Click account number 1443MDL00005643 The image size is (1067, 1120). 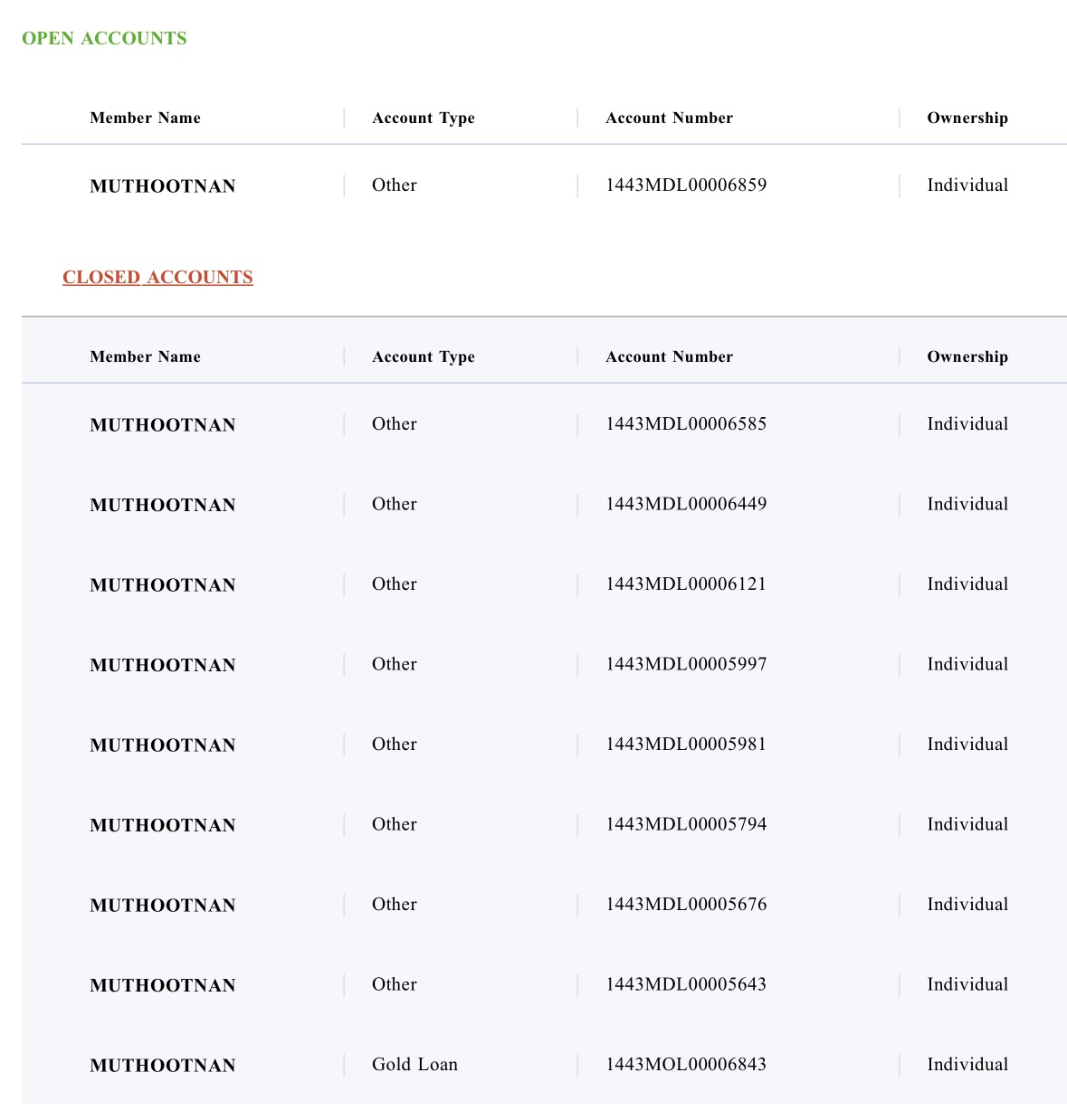(x=686, y=984)
